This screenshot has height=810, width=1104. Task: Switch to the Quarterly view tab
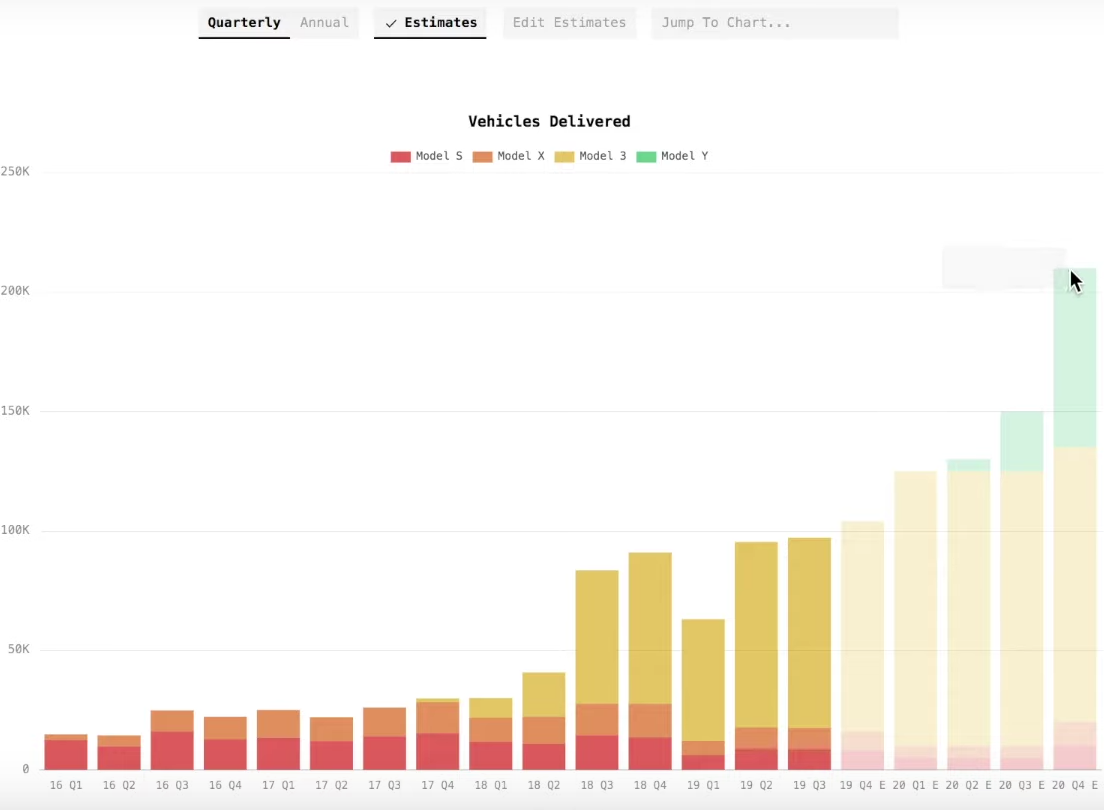pyautogui.click(x=244, y=23)
